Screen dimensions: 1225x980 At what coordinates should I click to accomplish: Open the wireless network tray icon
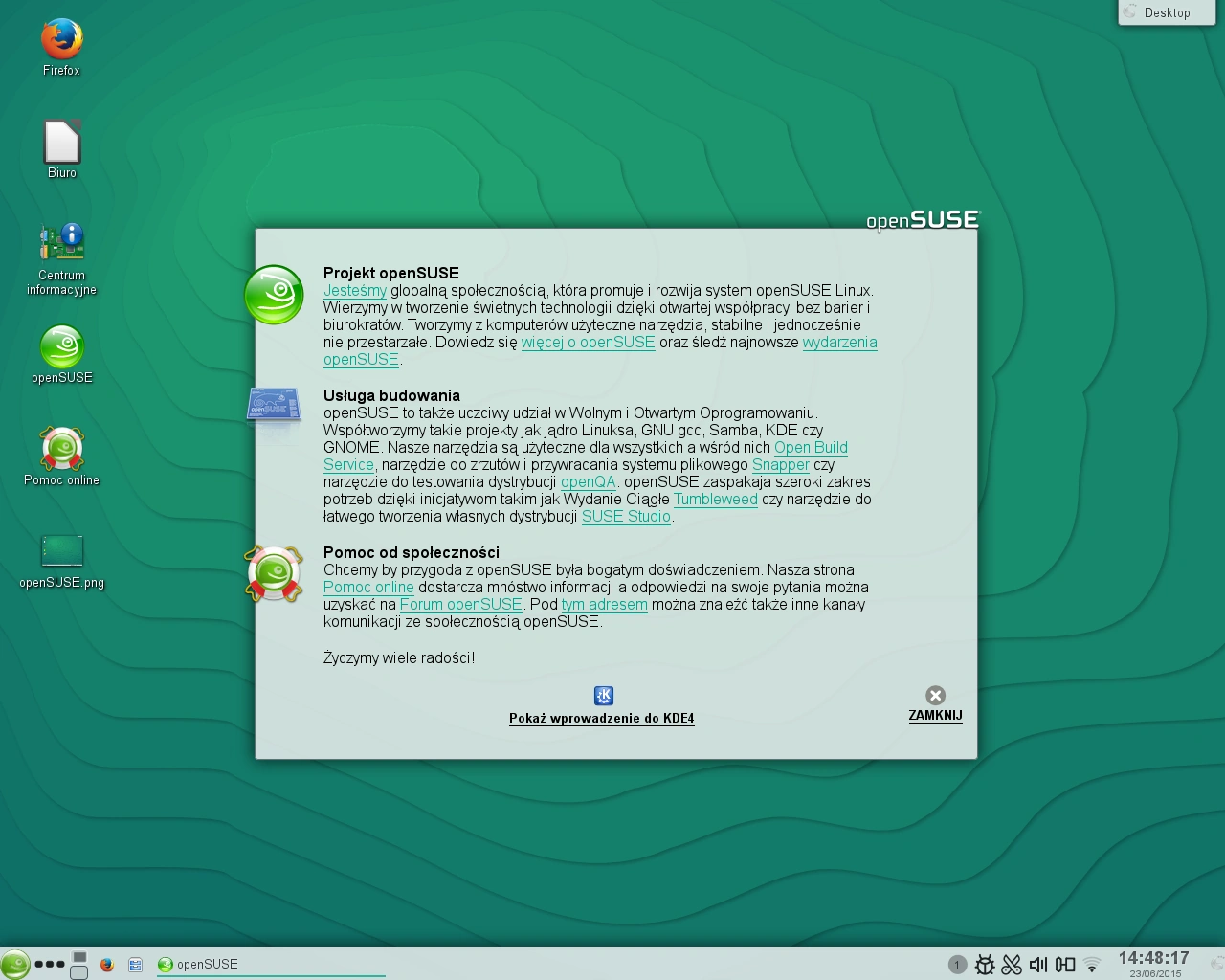(1092, 965)
